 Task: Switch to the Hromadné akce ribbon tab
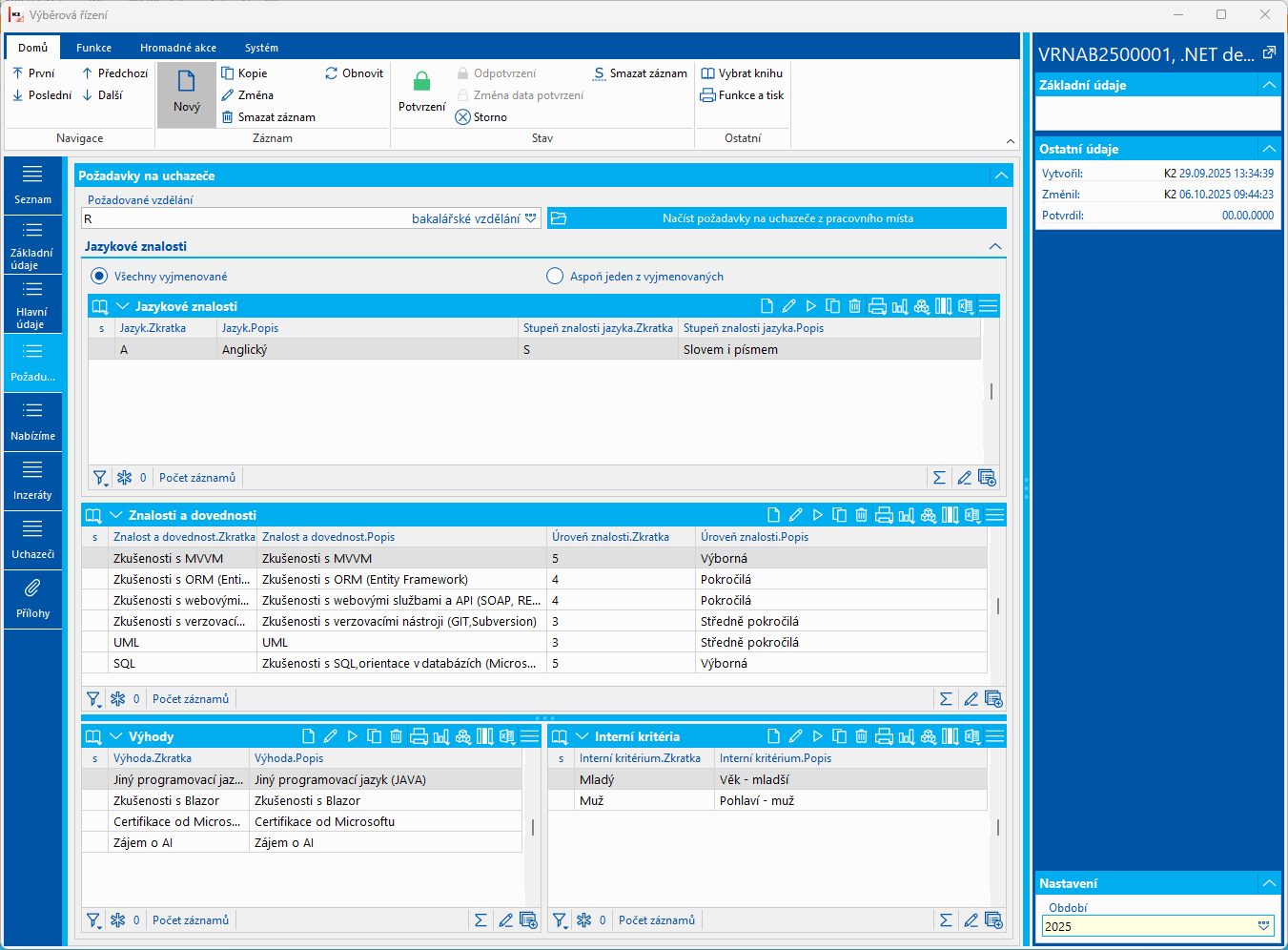178,48
